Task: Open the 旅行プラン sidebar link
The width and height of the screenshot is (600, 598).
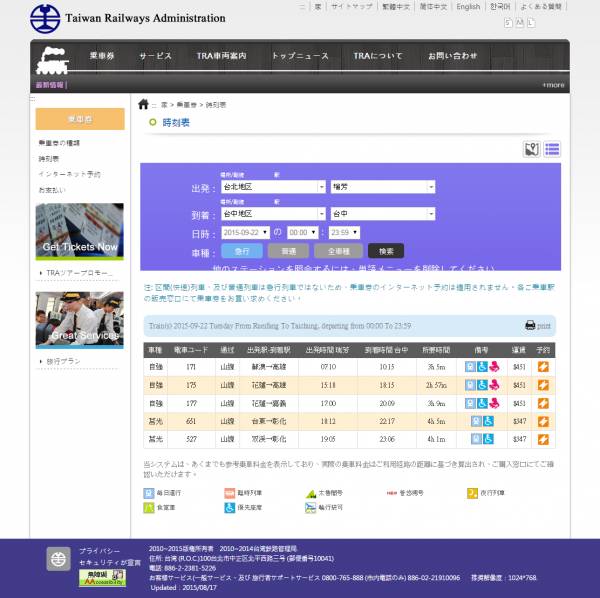Action: pyautogui.click(x=63, y=361)
